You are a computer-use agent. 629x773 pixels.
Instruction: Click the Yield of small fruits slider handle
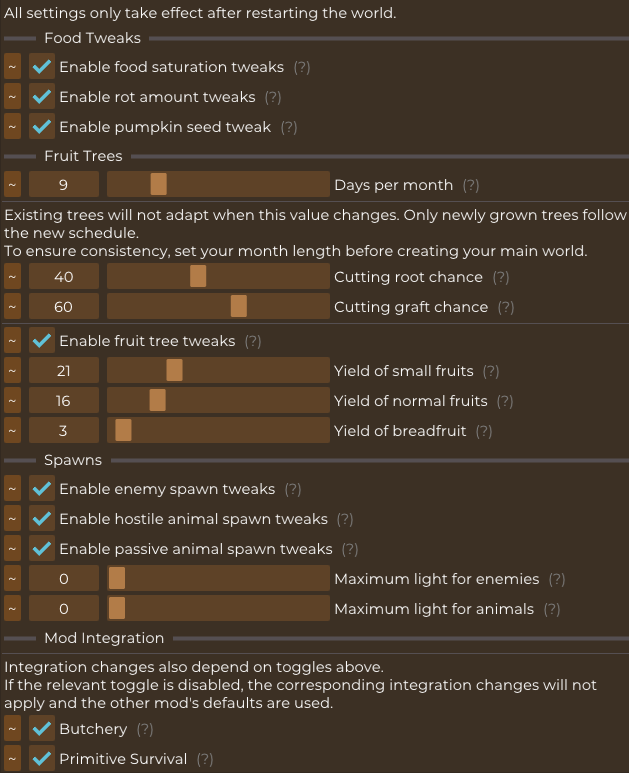(x=174, y=371)
